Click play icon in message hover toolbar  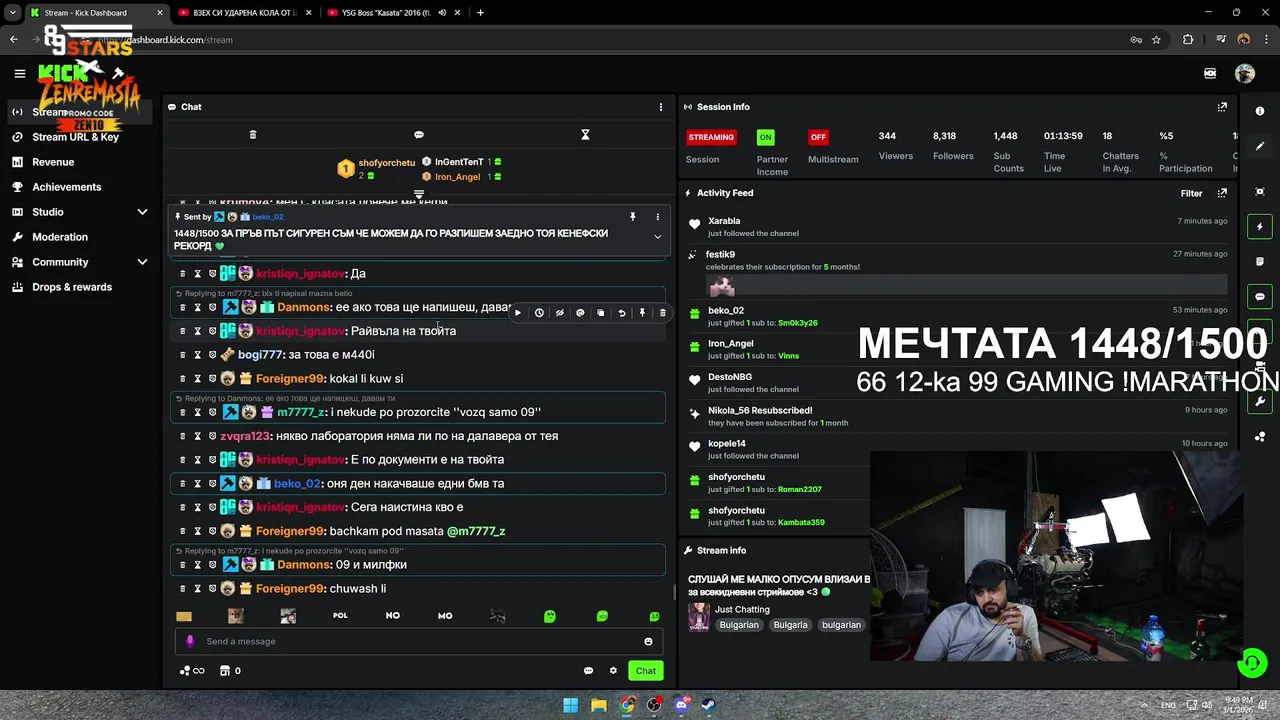(517, 313)
